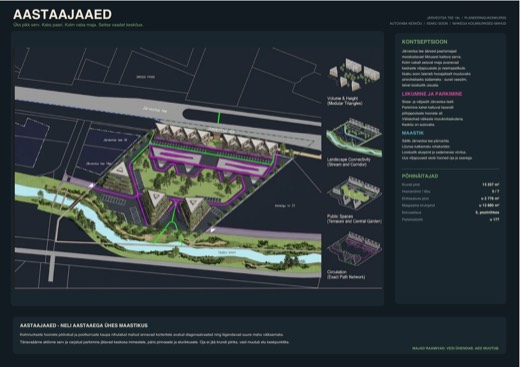Viewport: 520px width, 367px height.
Task: Click the subtitle 'Üks pikk serv. Kaks paari'
Action: [x=37, y=25]
